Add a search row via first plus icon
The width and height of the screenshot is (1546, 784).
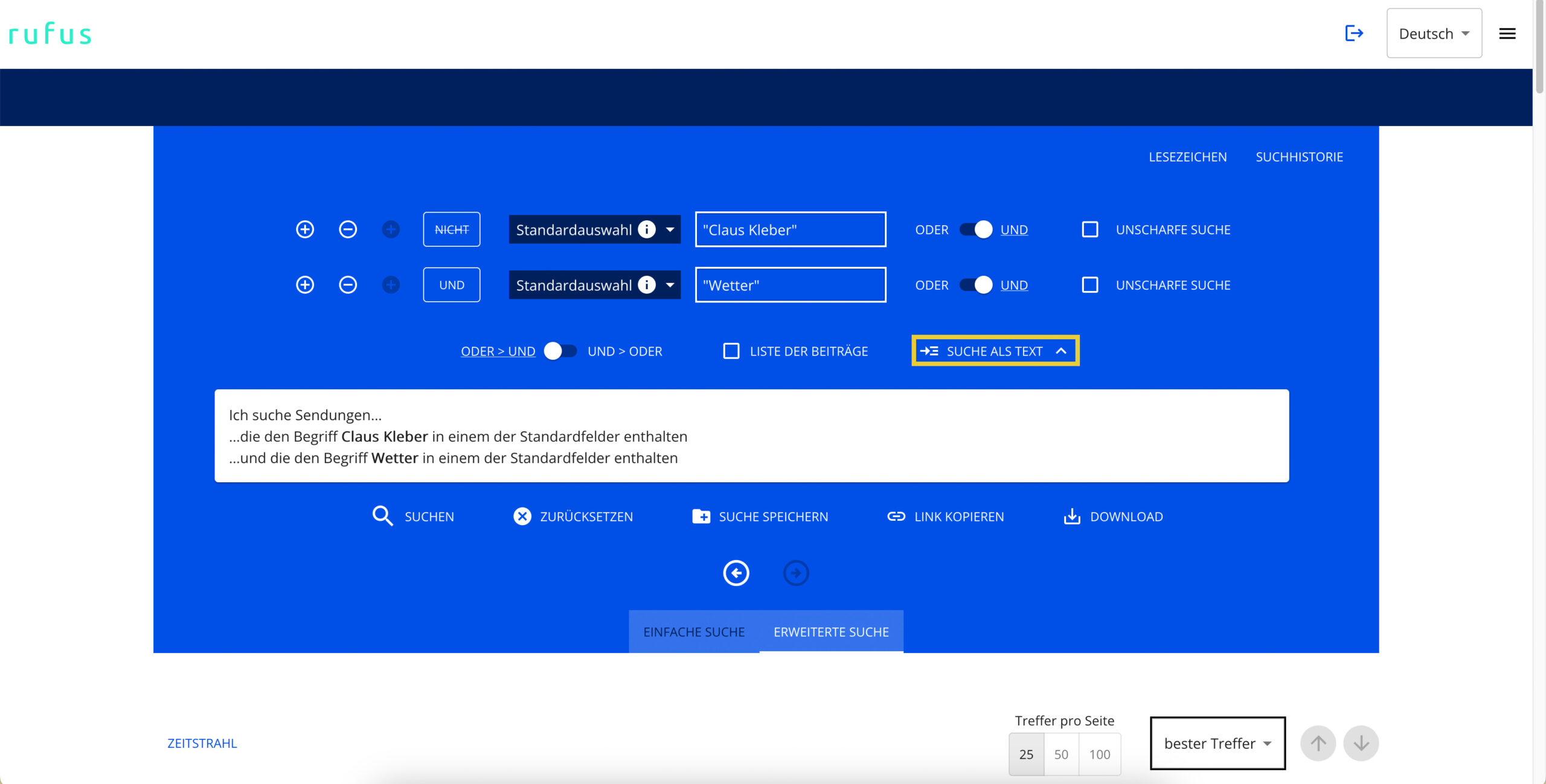[305, 229]
